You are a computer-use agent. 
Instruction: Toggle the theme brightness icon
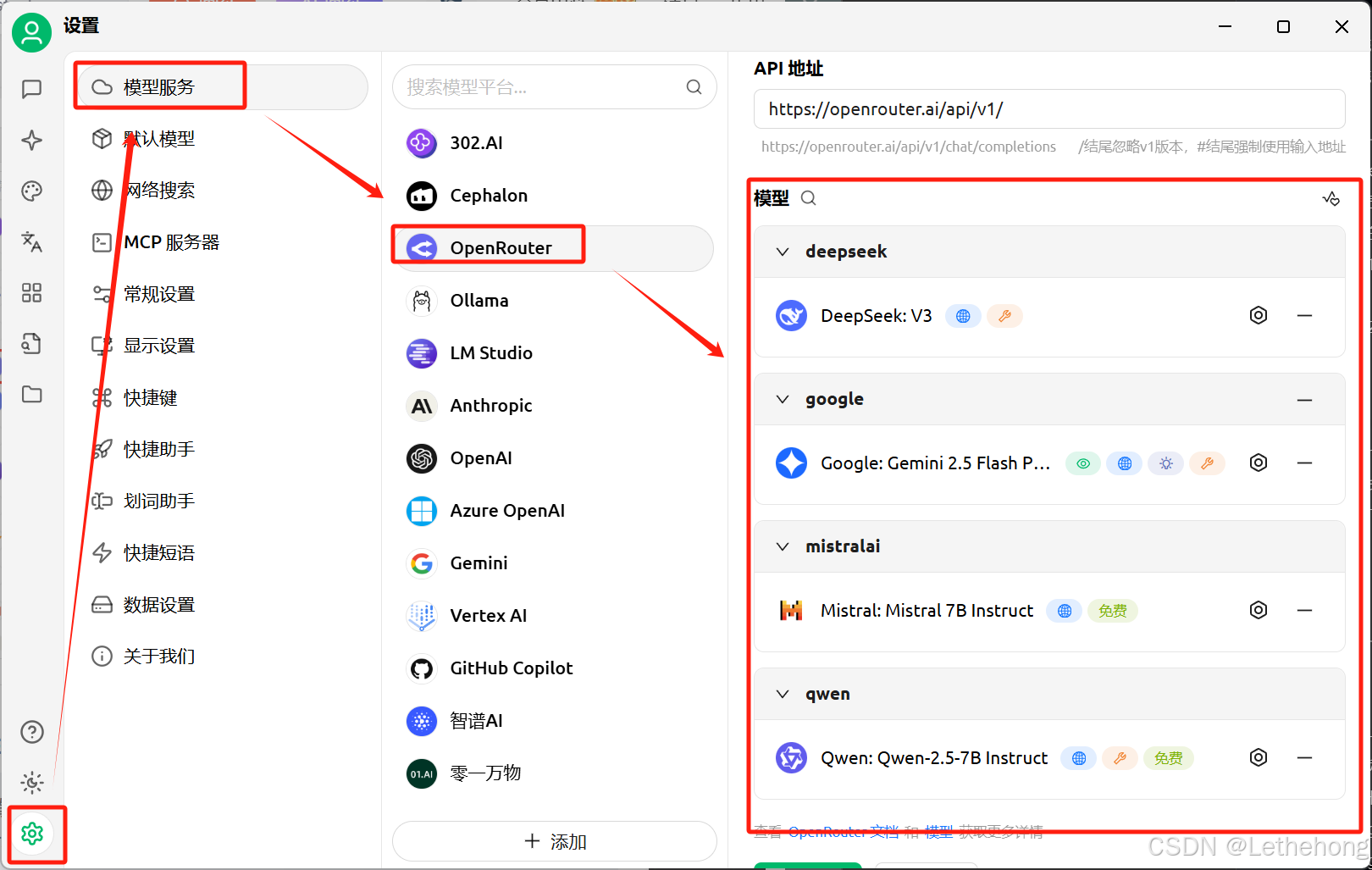pos(32,782)
